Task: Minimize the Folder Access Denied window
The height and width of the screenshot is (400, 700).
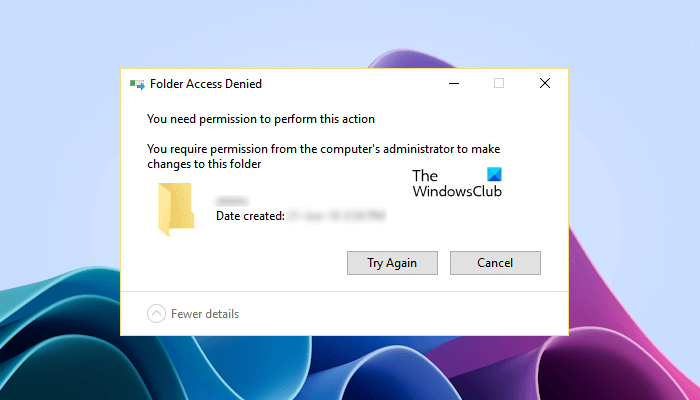Action: pyautogui.click(x=453, y=84)
